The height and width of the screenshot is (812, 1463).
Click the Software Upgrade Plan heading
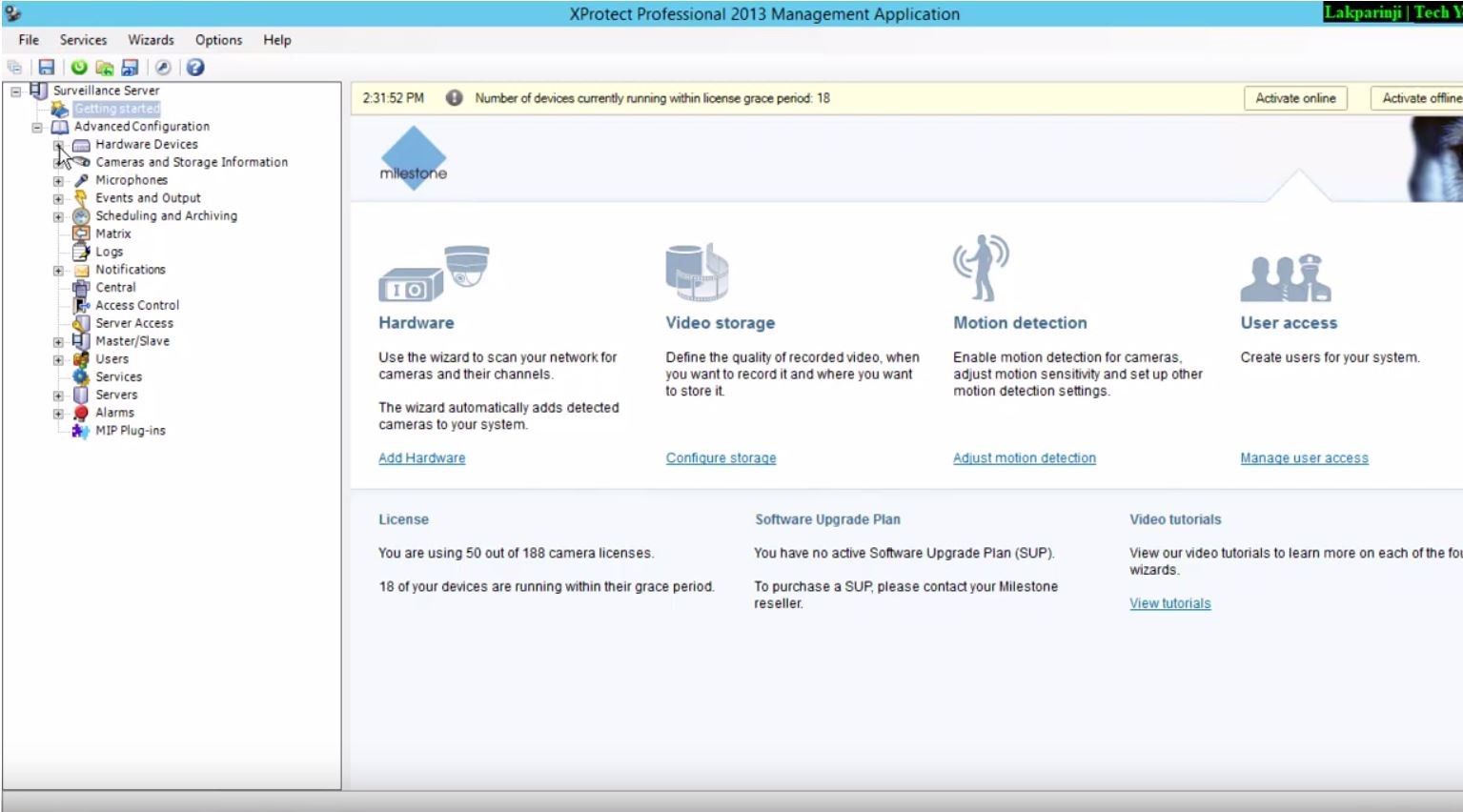click(x=827, y=519)
